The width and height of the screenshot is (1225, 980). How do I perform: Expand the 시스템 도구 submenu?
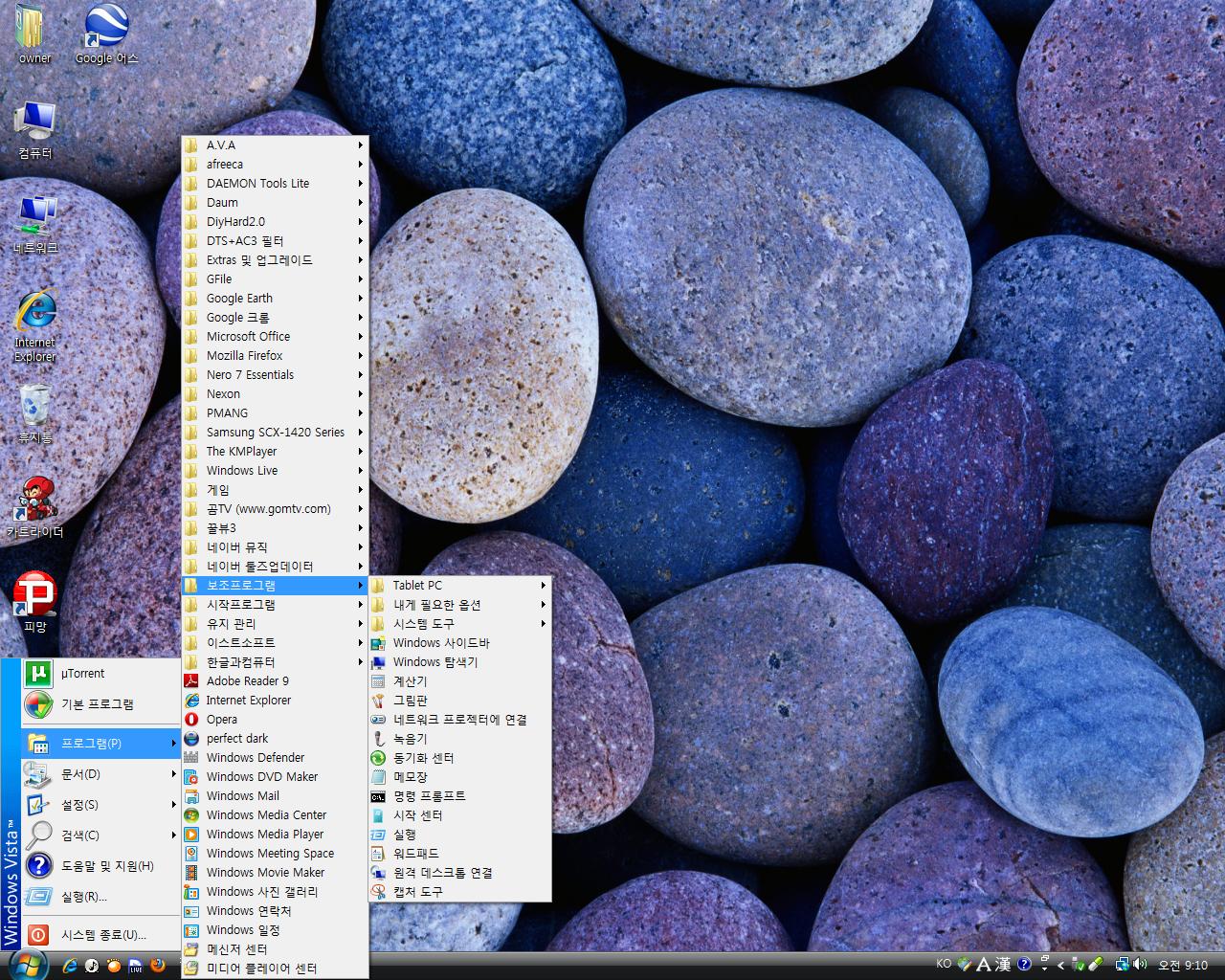click(x=460, y=624)
